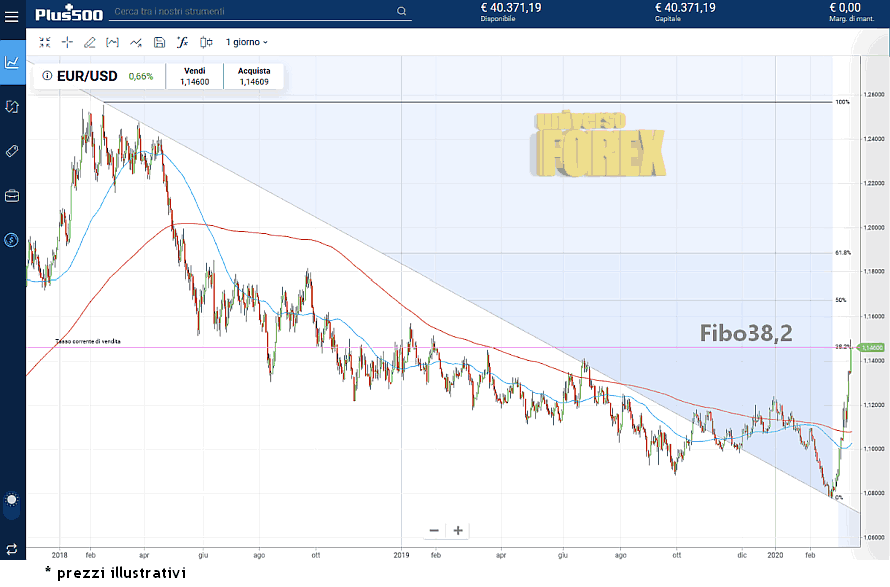Expand the 1 giorno timeframe dropdown
This screenshot has width=890, height=587.
pyautogui.click(x=246, y=42)
